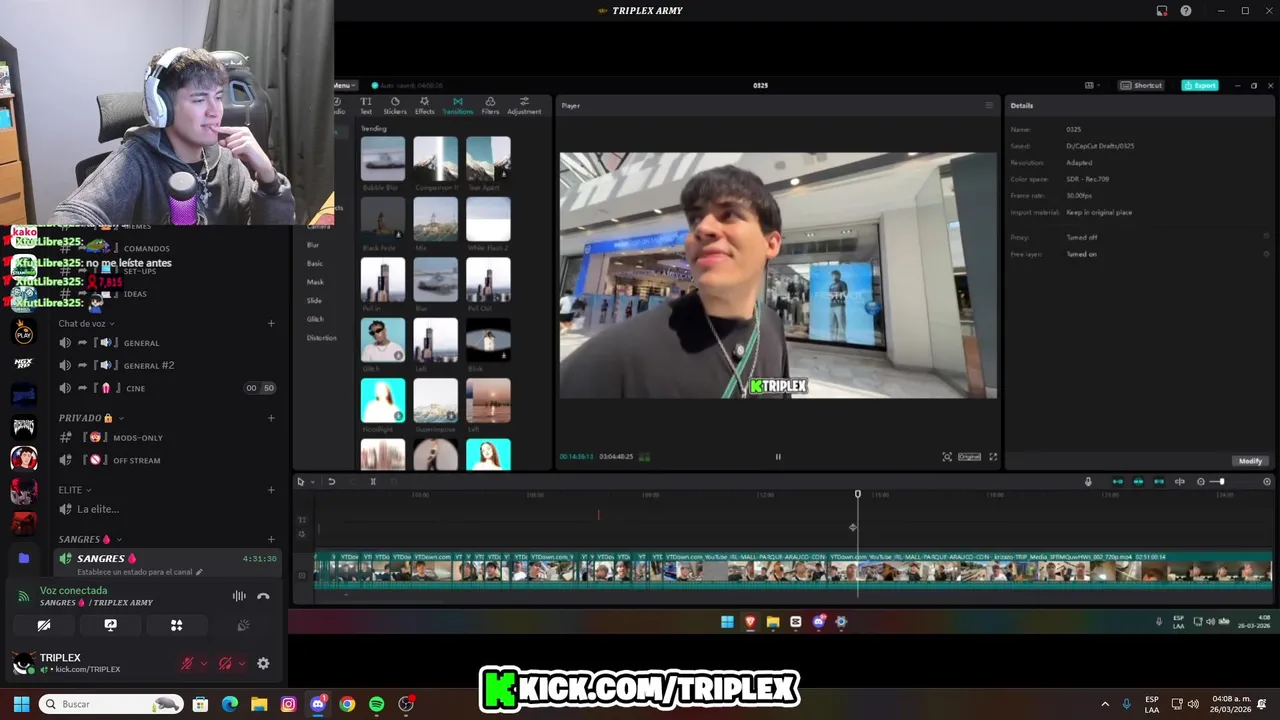Click the Modify button in Details
The height and width of the screenshot is (720, 1280).
tap(1250, 461)
